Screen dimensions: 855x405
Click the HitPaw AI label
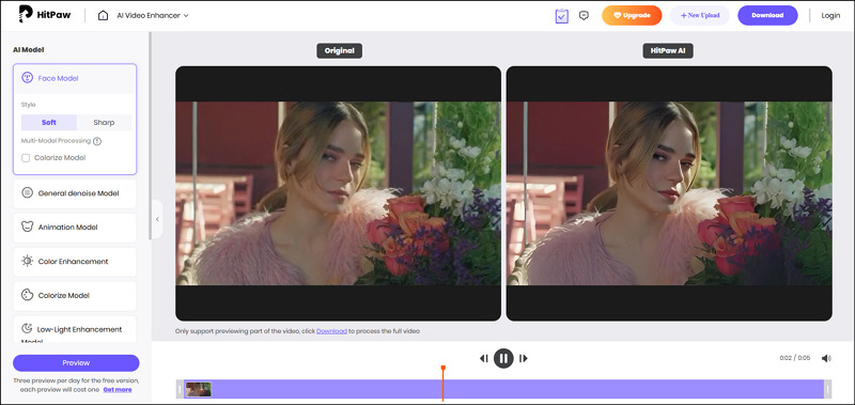[668, 51]
